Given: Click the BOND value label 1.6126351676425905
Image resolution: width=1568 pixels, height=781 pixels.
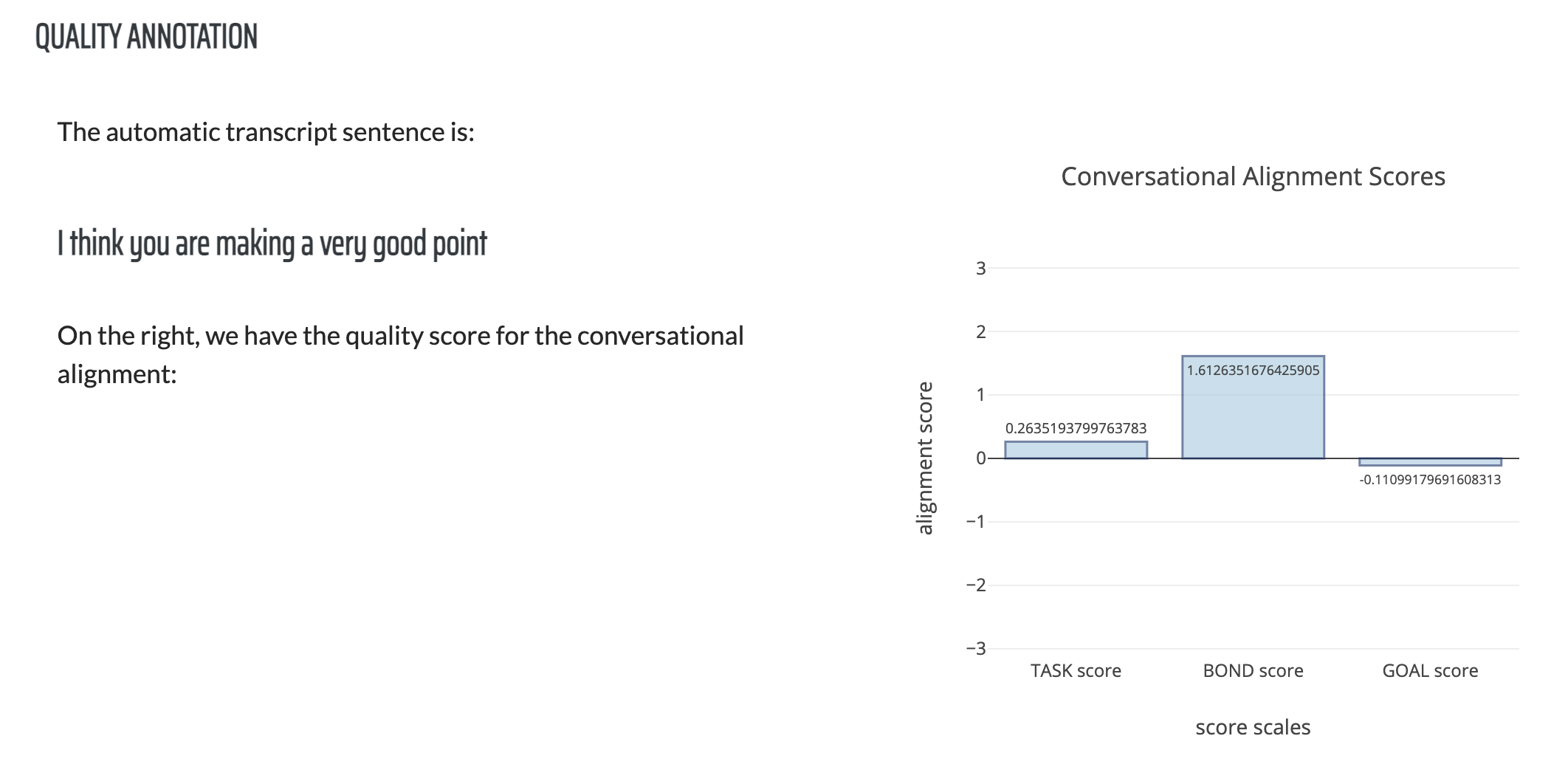Looking at the screenshot, I should [1253, 370].
